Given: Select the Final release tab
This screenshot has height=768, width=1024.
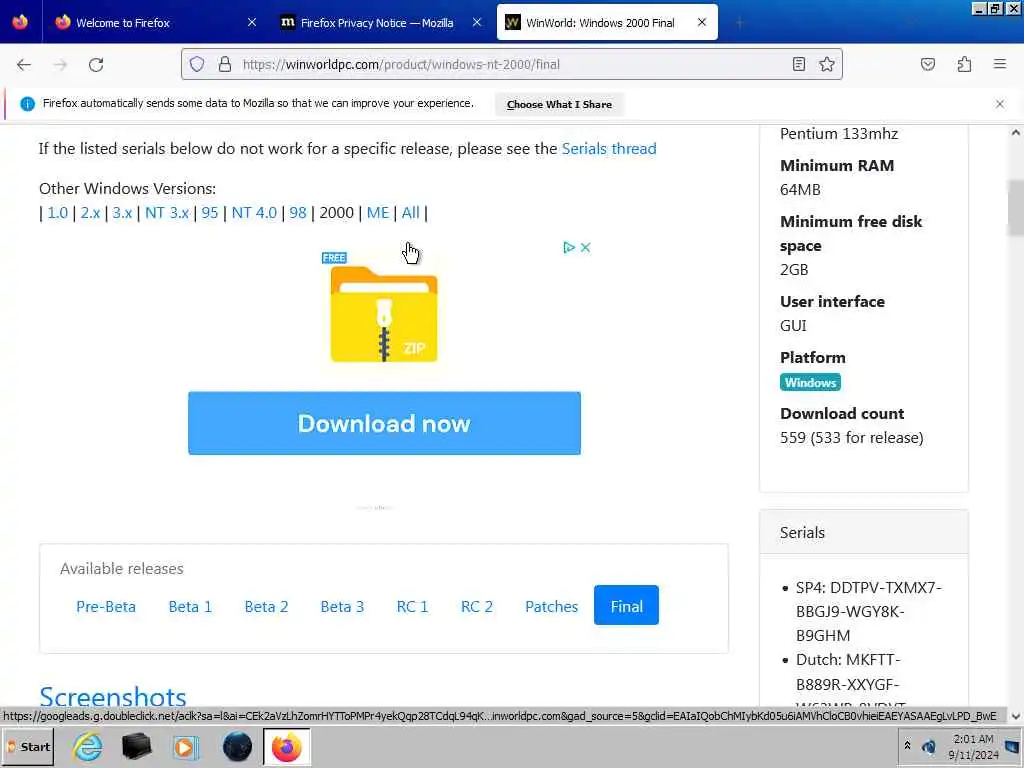Looking at the screenshot, I should pos(626,605).
